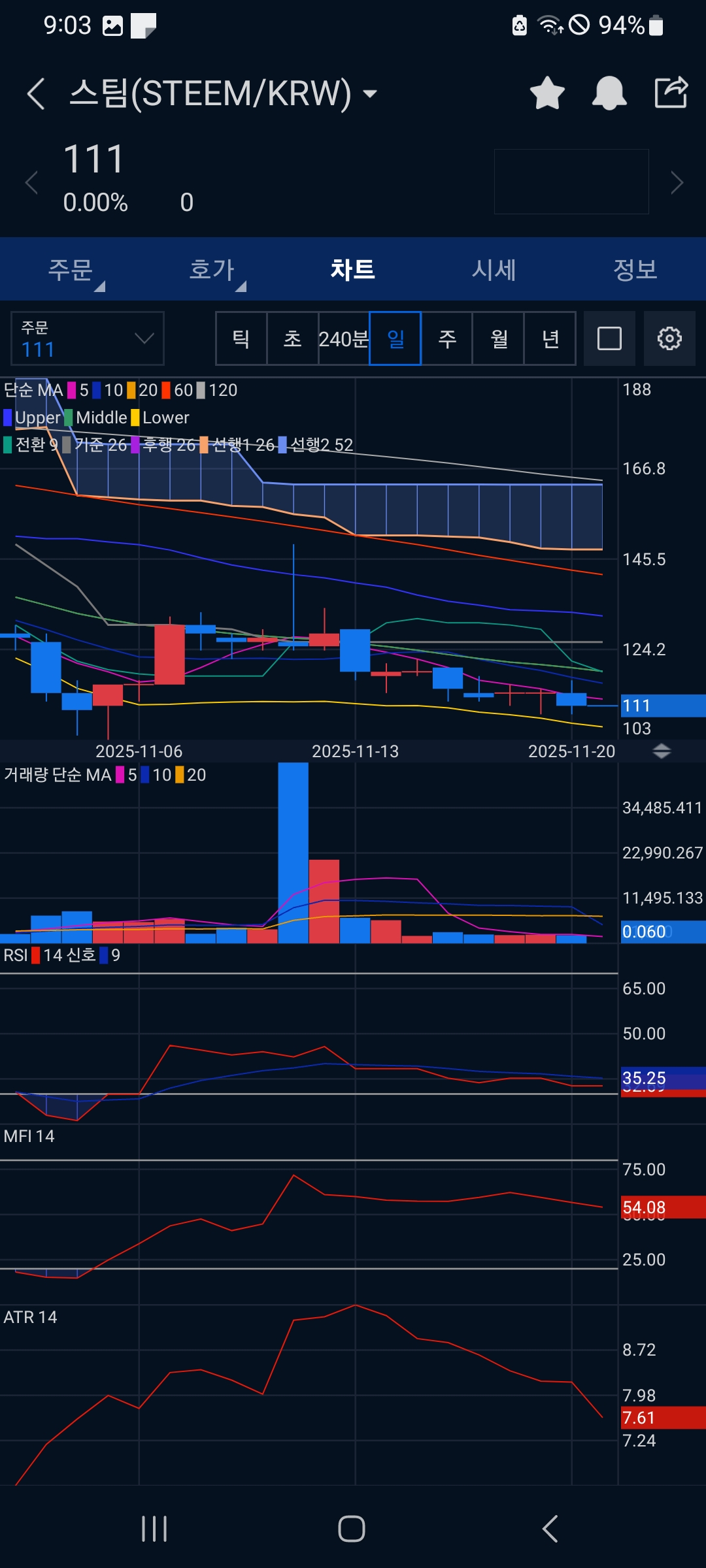Go to next coin with right chevron

point(677,182)
